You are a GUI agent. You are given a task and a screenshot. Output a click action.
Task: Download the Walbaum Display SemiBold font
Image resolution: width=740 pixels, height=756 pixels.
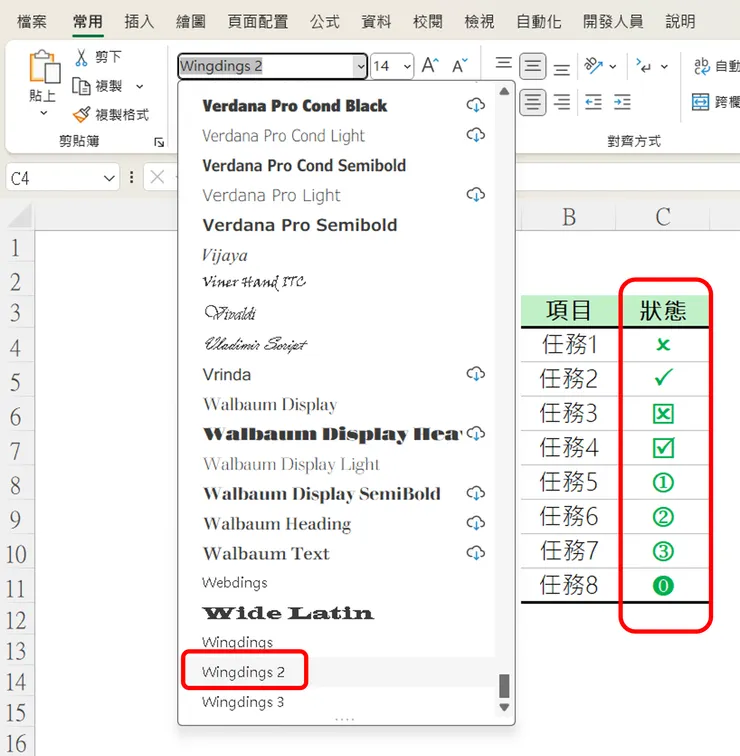click(475, 493)
